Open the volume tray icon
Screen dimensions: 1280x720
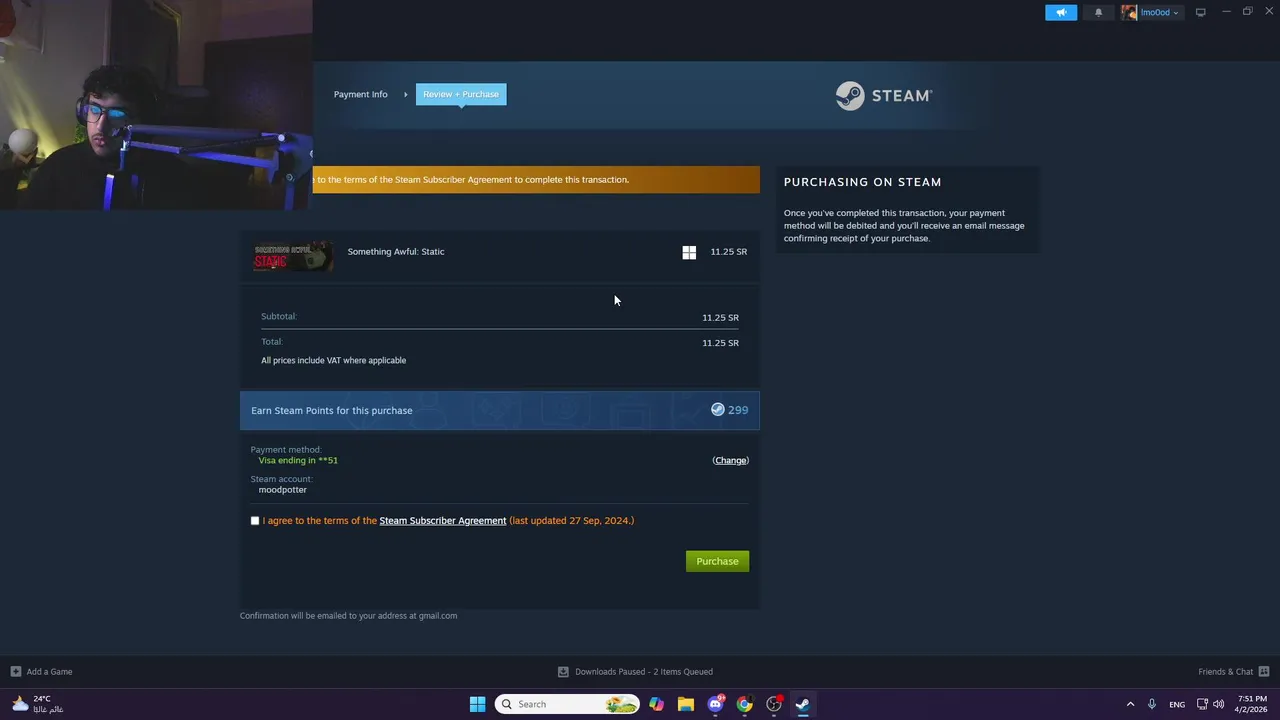click(1218, 704)
